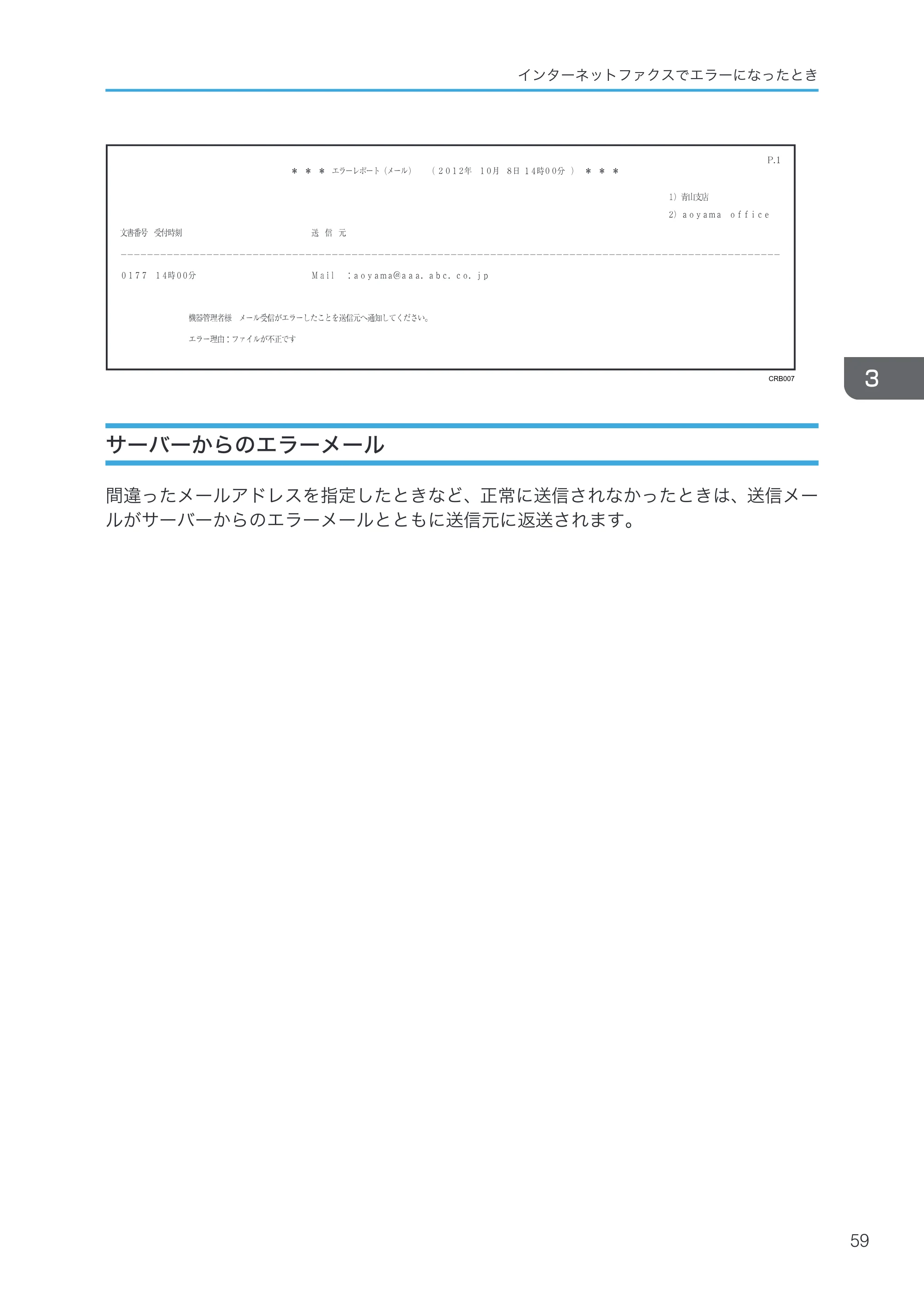The width and height of the screenshot is (924, 1305).
Task: Click the date 2012年 10月 8日 14時00分
Action: coord(501,170)
